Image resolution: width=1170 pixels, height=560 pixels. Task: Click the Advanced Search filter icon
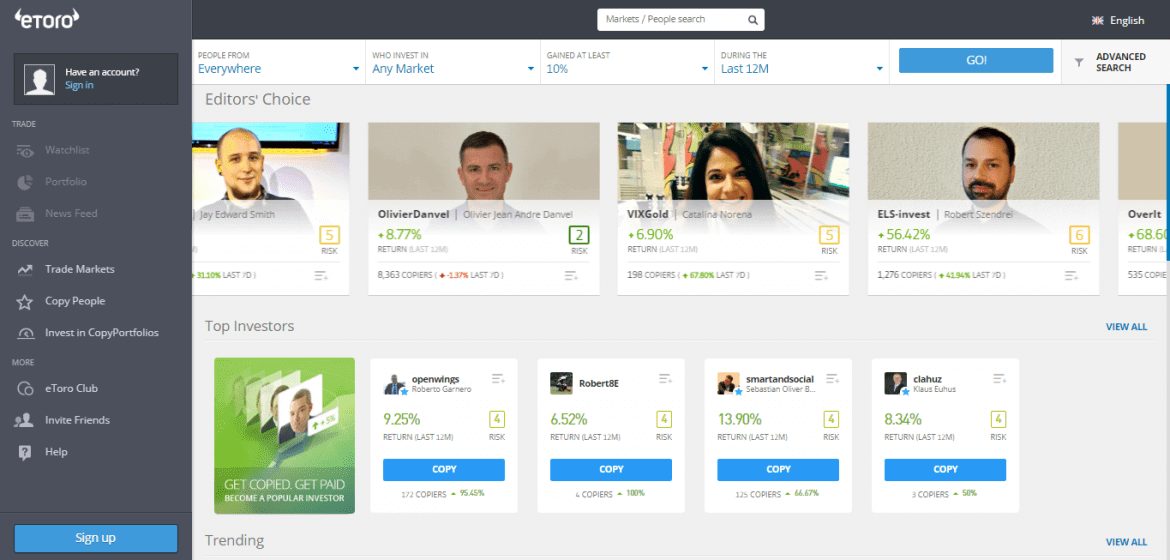(1079, 62)
